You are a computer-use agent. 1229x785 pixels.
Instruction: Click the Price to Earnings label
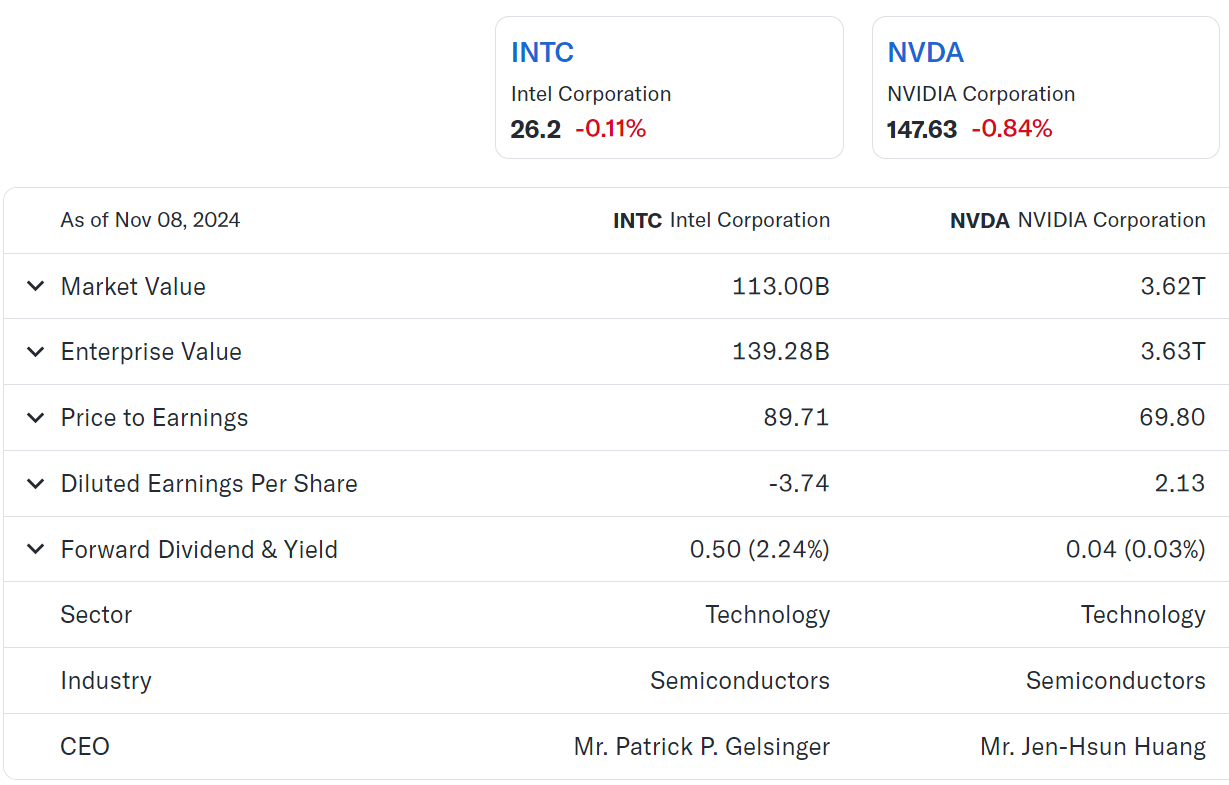pyautogui.click(x=154, y=418)
